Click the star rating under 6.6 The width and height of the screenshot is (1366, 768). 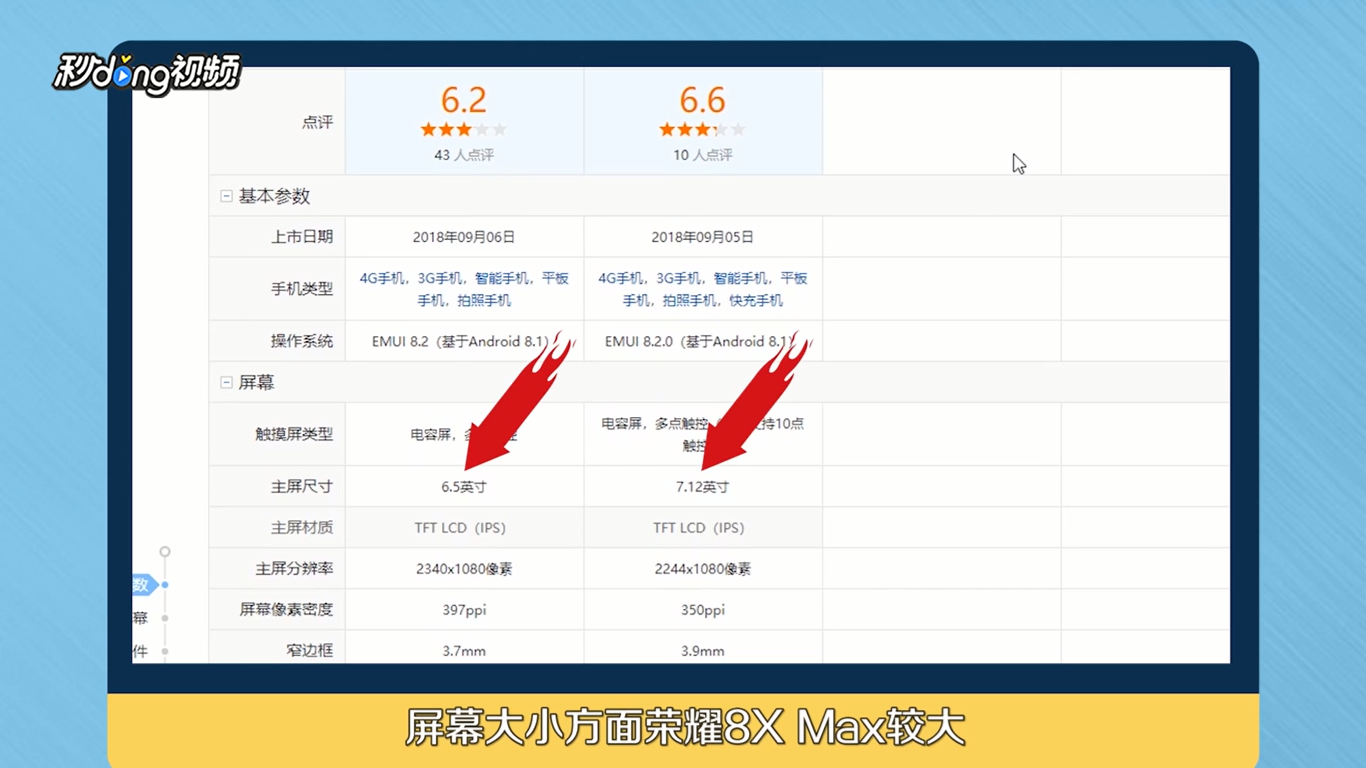(702, 130)
